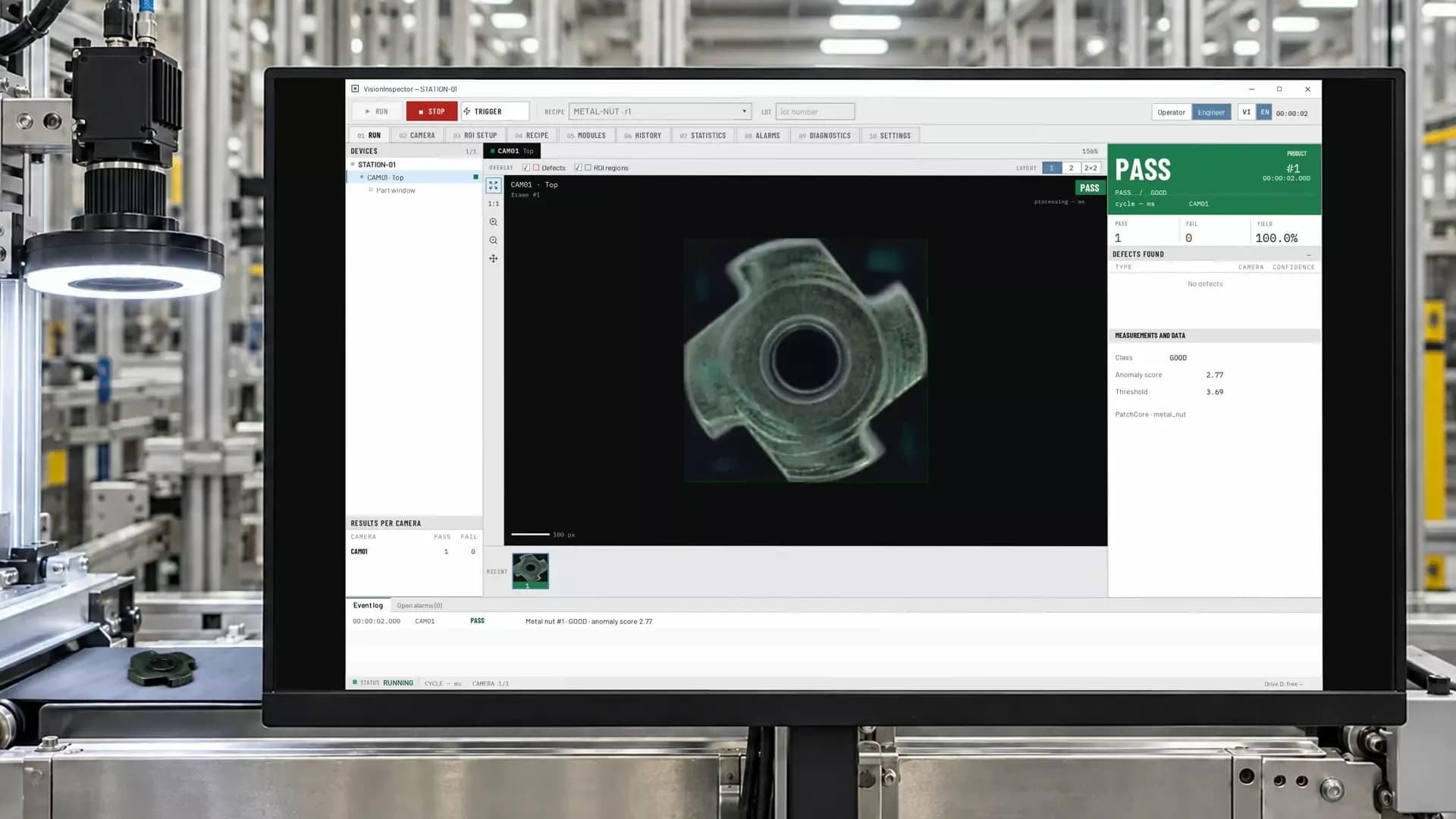The height and width of the screenshot is (819, 1456).
Task: Select the pan move tool icon
Action: tap(494, 259)
